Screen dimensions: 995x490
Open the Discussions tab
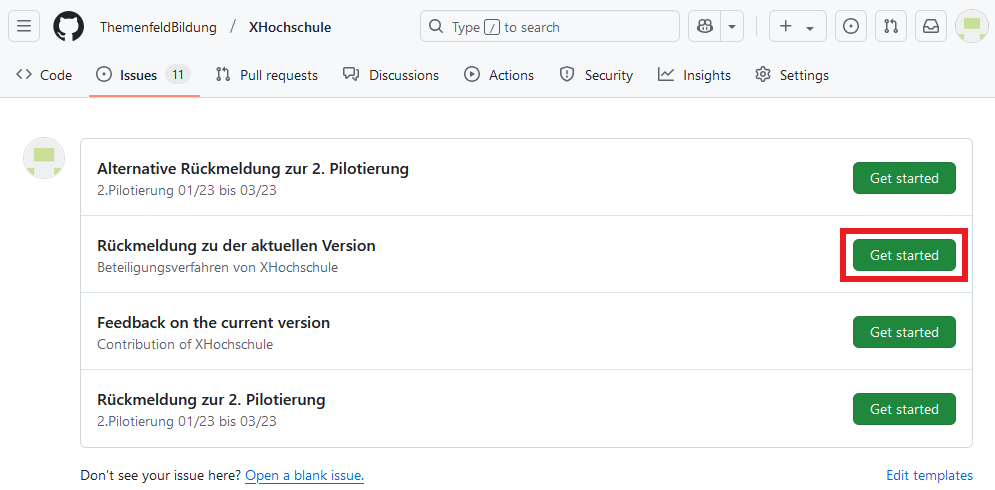pos(391,75)
